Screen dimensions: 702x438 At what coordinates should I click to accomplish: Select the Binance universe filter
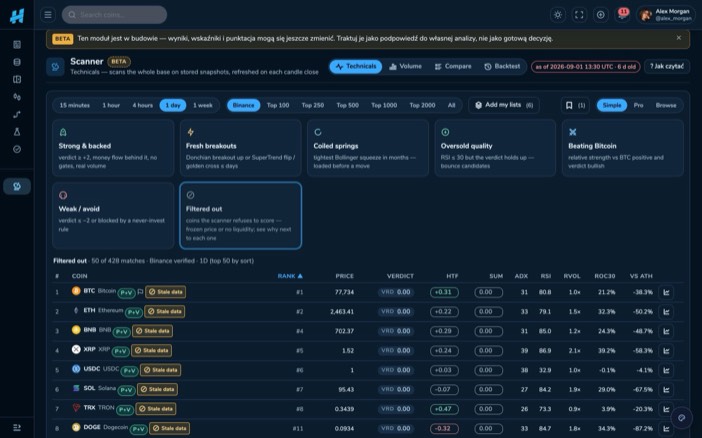point(244,105)
